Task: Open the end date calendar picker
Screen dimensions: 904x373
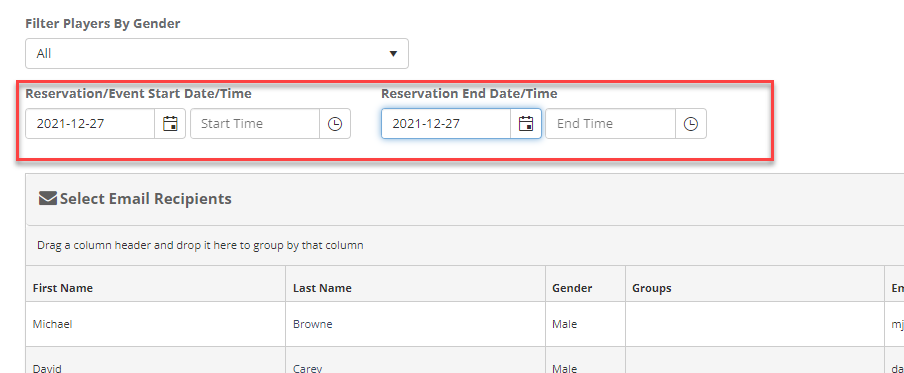Action: click(526, 123)
